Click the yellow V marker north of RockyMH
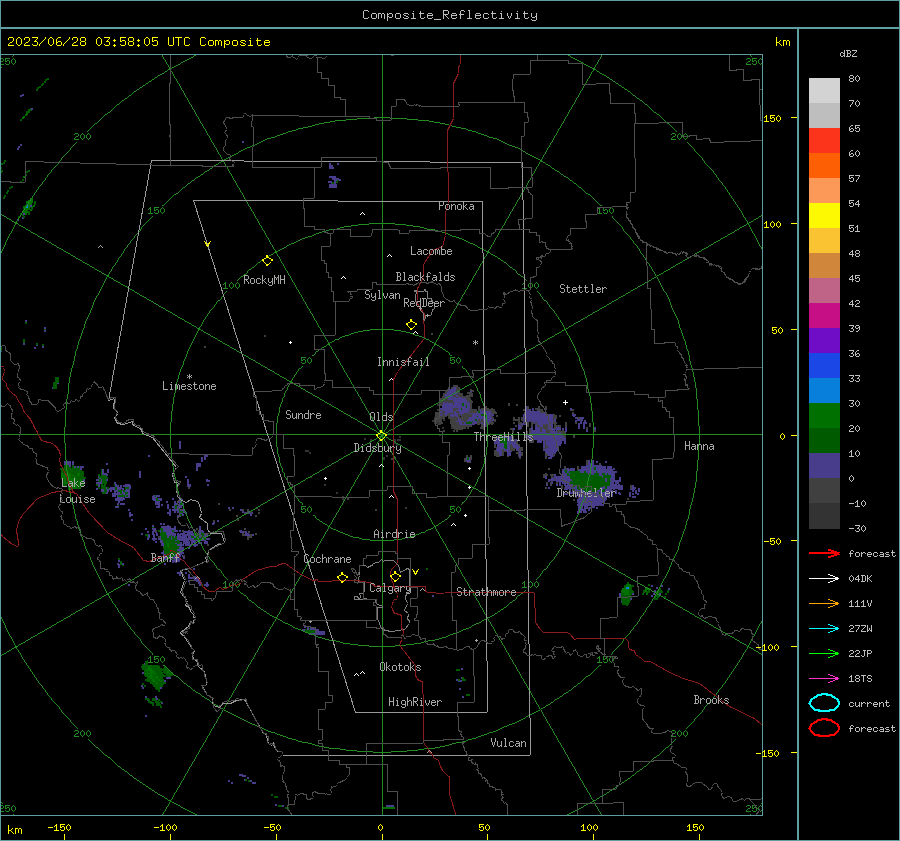 point(208,244)
